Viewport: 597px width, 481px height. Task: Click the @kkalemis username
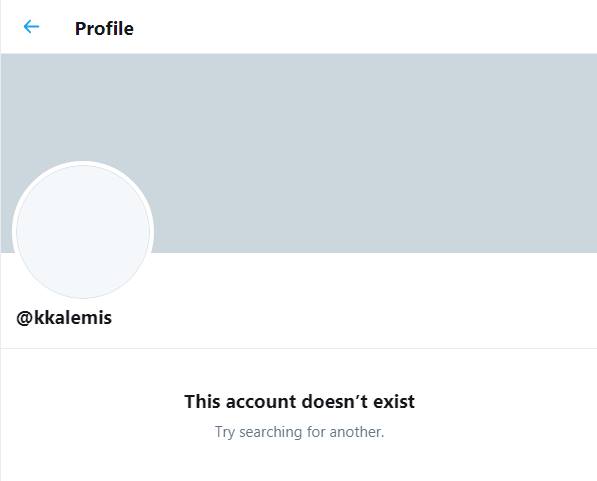tap(64, 318)
